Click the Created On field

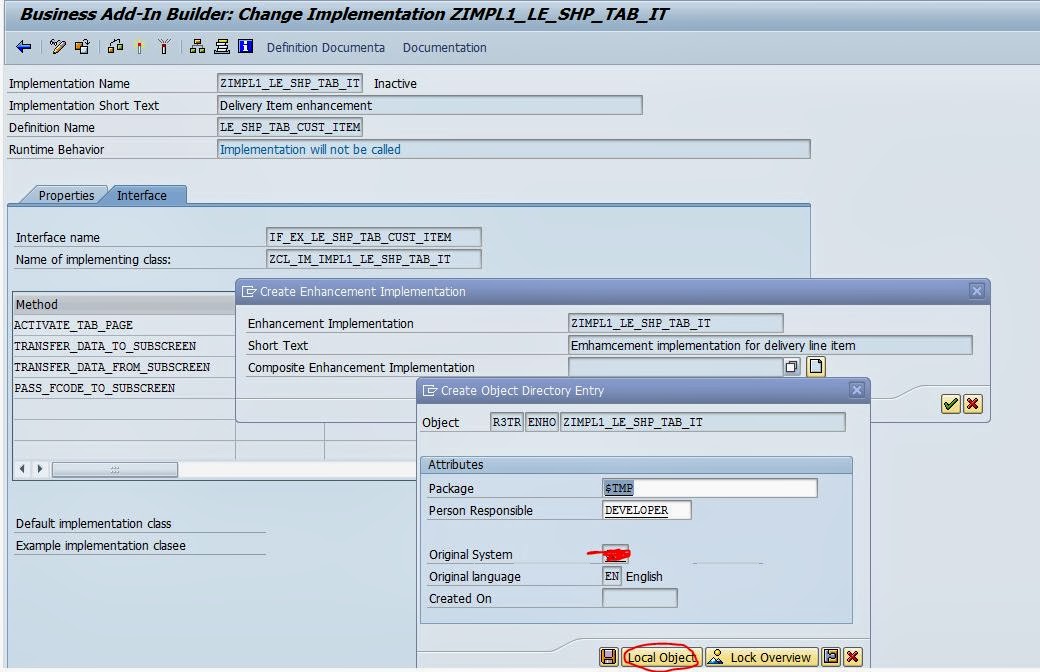[x=639, y=598]
